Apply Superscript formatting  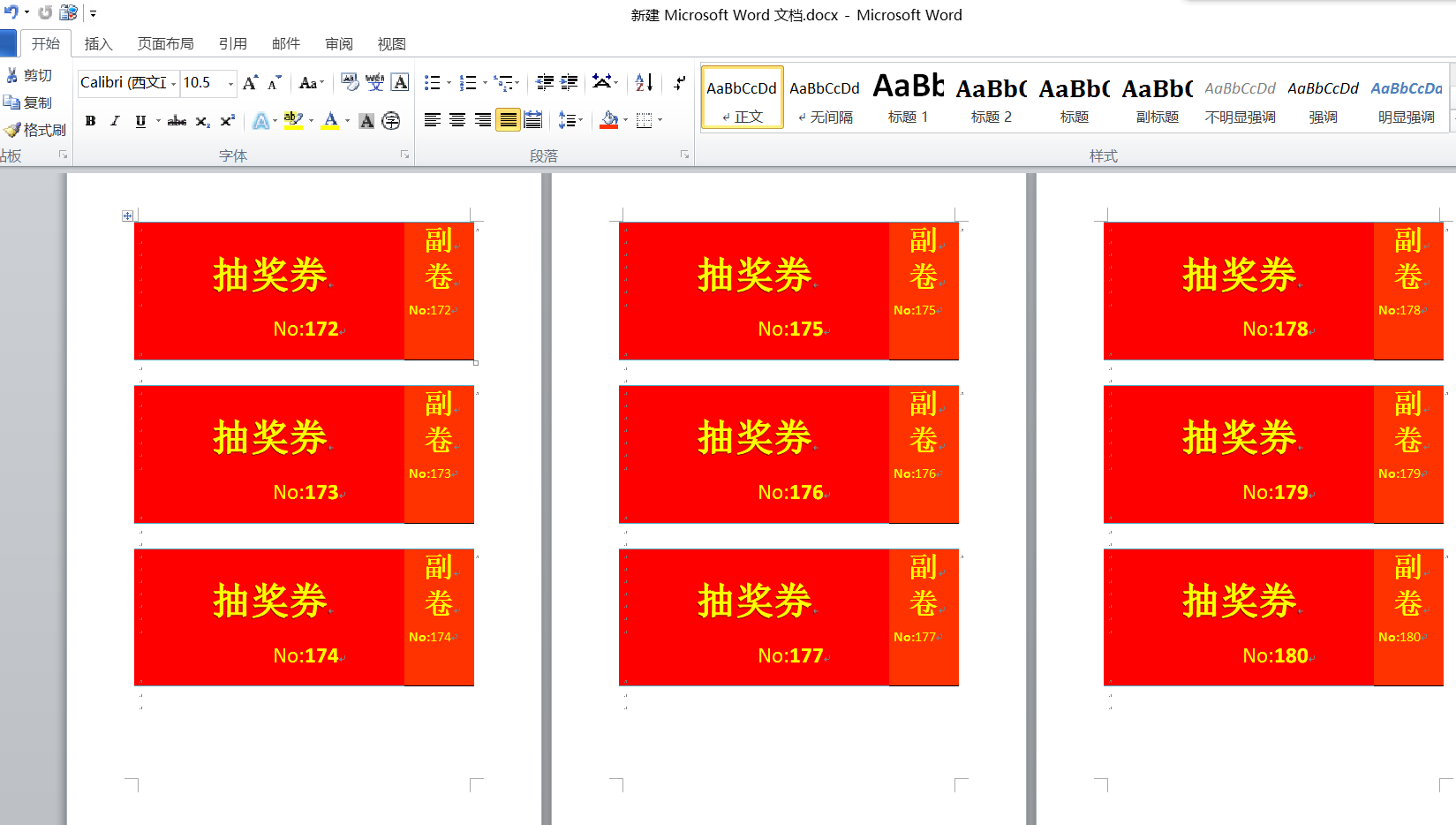point(228,121)
